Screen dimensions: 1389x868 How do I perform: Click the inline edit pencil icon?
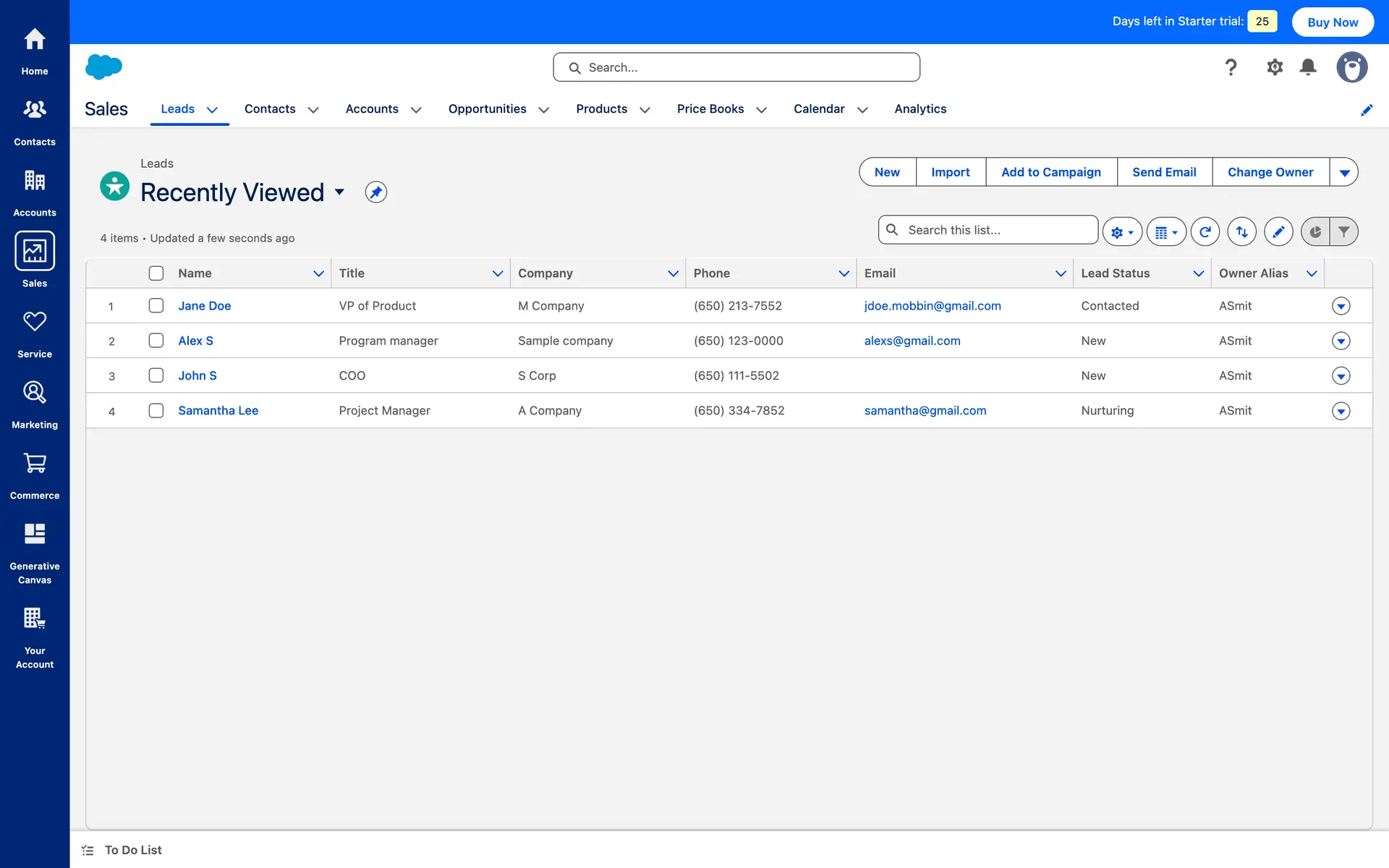tap(1278, 231)
